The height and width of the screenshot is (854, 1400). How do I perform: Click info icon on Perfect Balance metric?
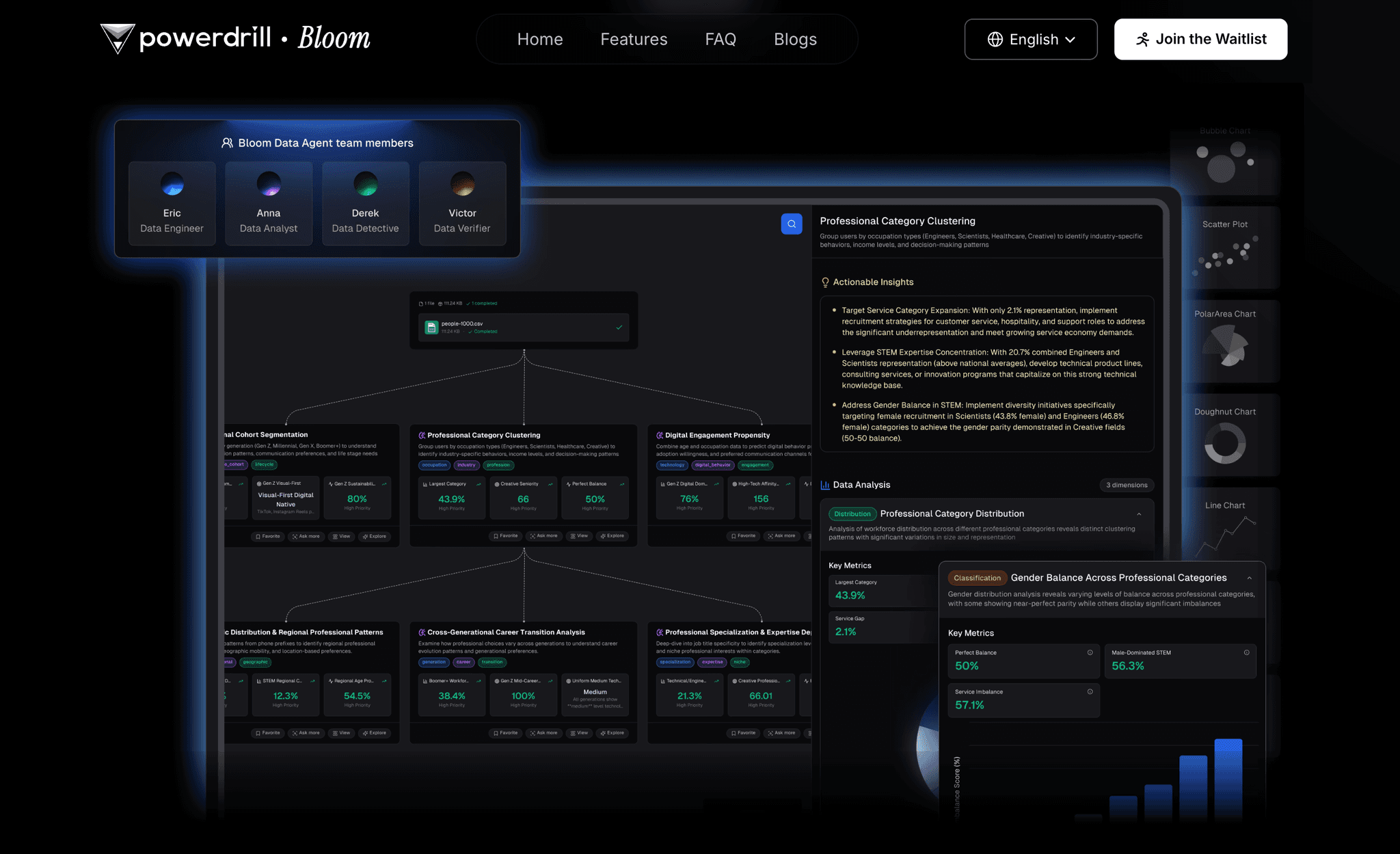[x=1090, y=652]
